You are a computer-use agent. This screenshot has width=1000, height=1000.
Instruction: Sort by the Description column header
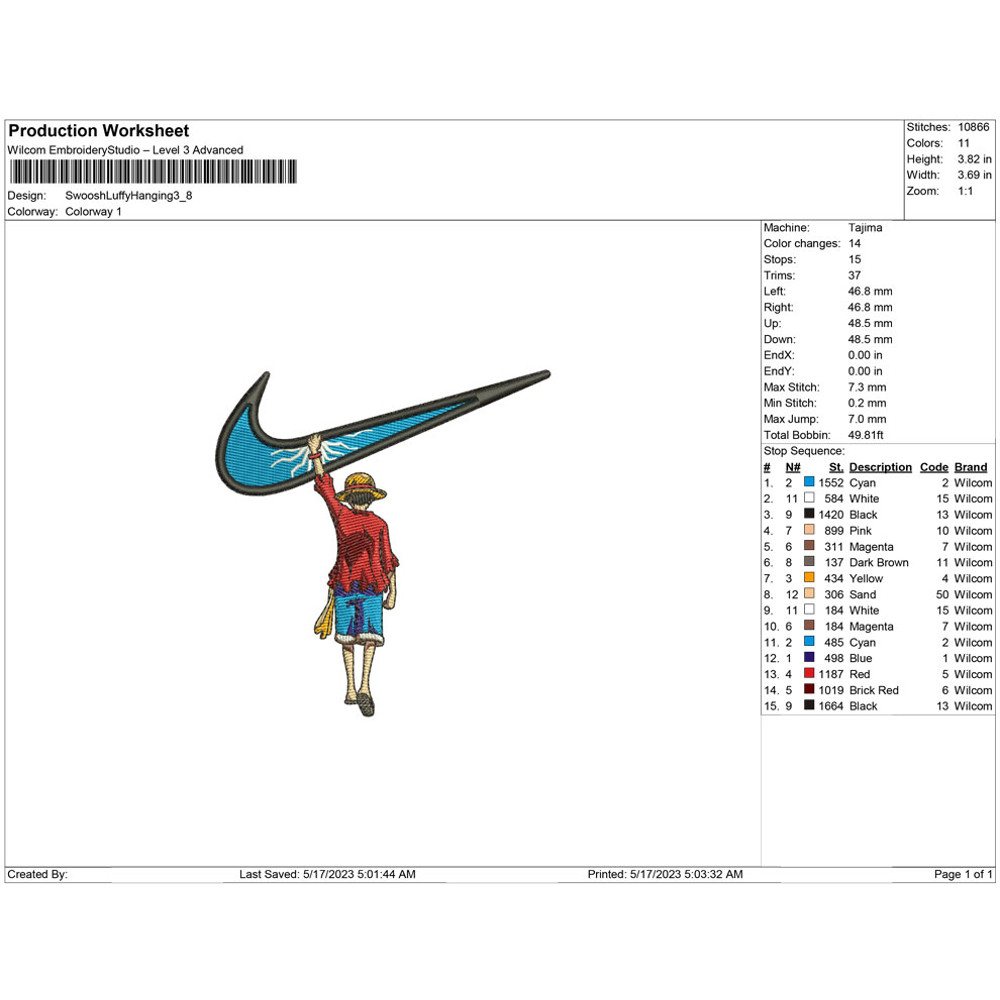click(x=880, y=467)
